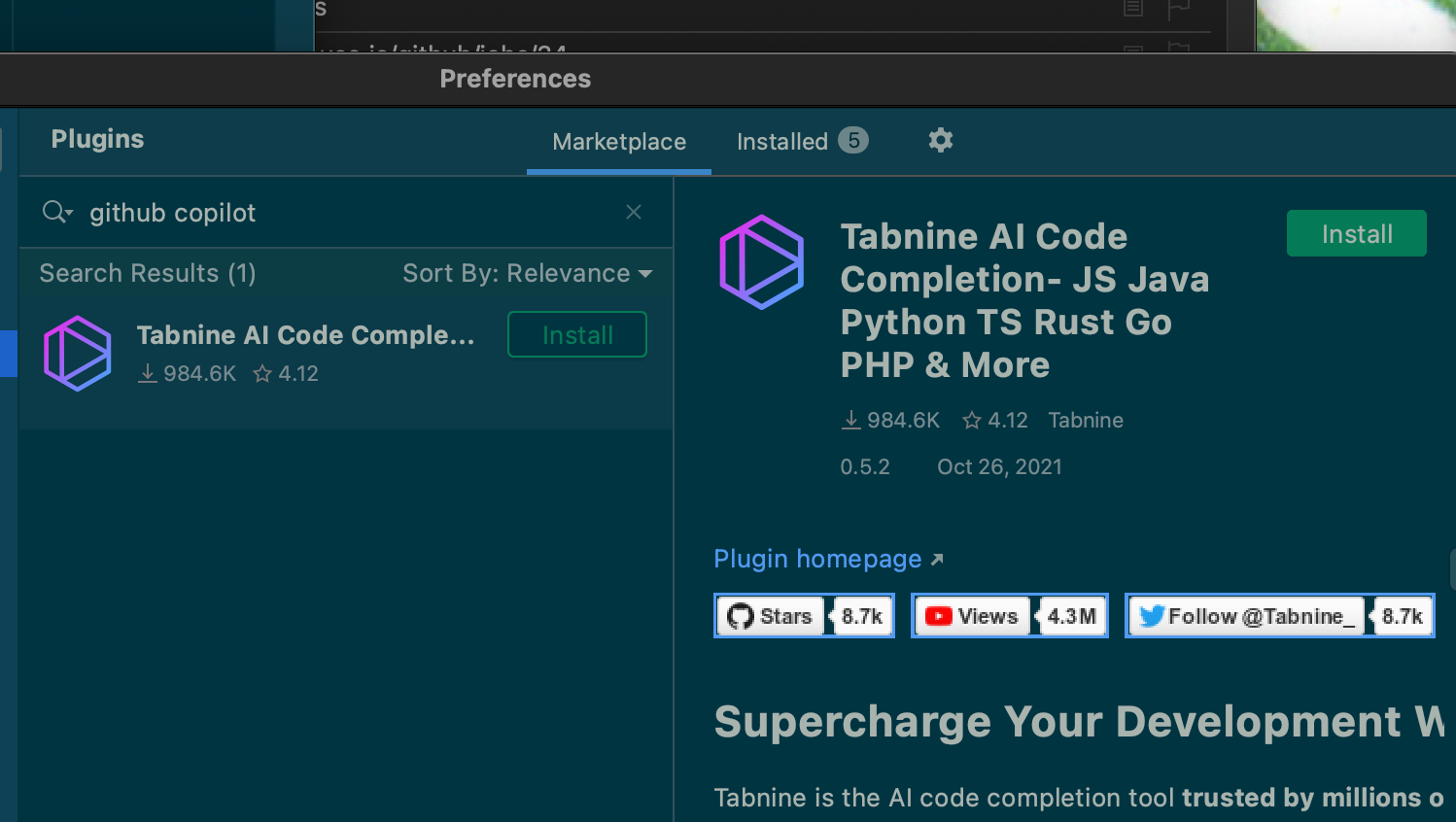Click the Plugins section title
The image size is (1456, 822).
tap(97, 139)
